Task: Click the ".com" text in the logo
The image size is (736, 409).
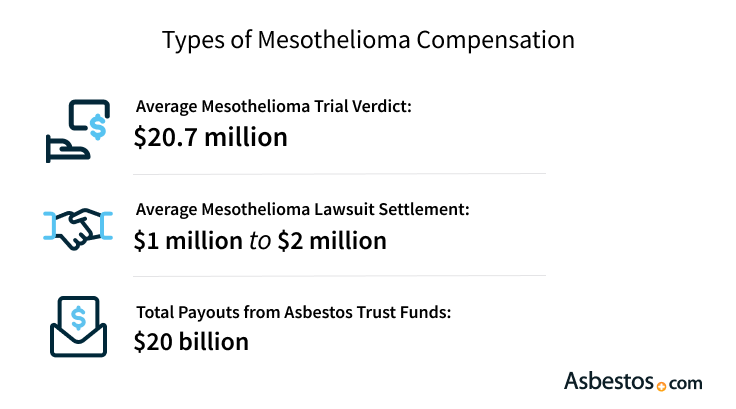Action: pyautogui.click(x=685, y=383)
